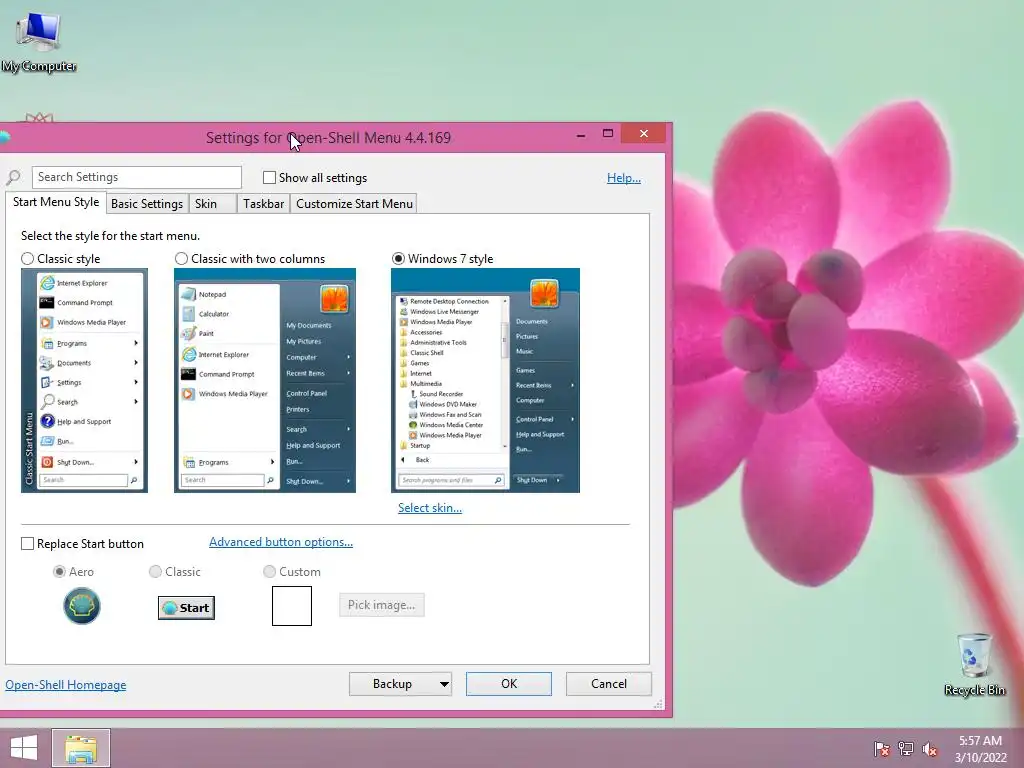Visit the Open-Shell Homepage link
Image resolution: width=1024 pixels, height=768 pixels.
click(x=66, y=684)
